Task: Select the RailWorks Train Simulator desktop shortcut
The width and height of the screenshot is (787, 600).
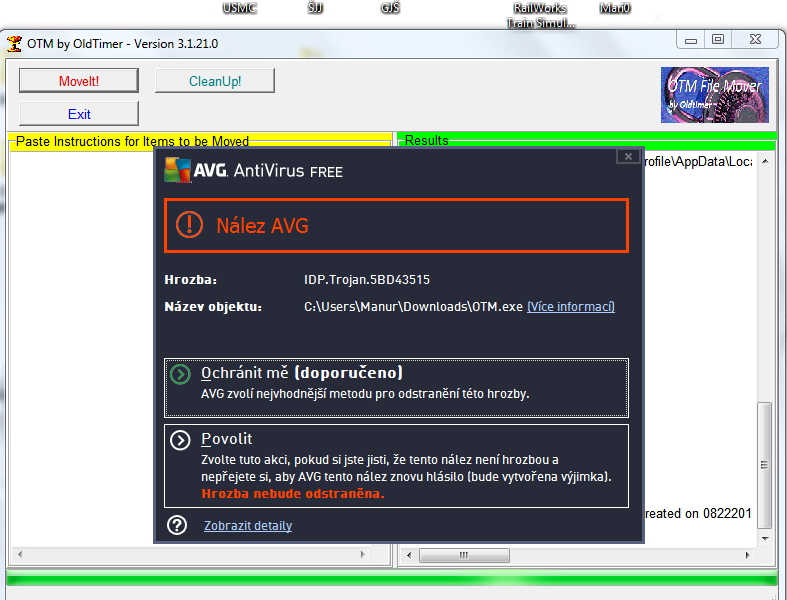Action: 540,14
